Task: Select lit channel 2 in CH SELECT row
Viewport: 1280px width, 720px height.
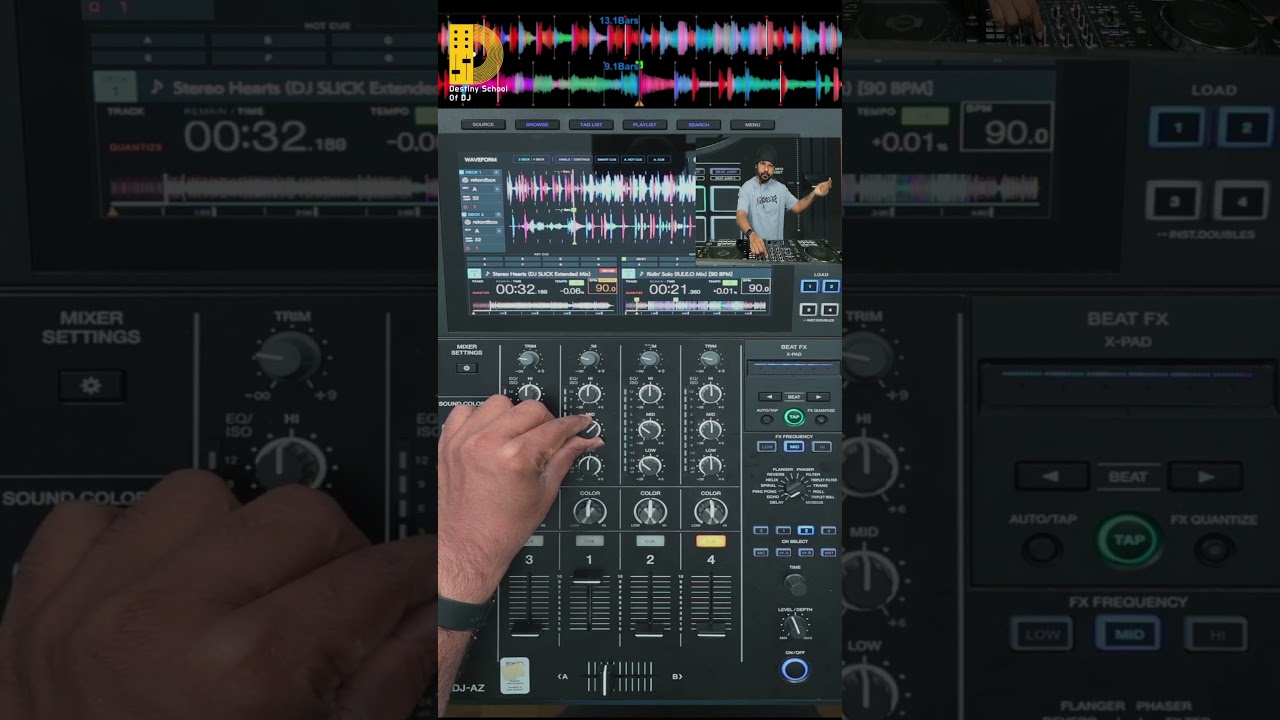Action: pyautogui.click(x=806, y=530)
